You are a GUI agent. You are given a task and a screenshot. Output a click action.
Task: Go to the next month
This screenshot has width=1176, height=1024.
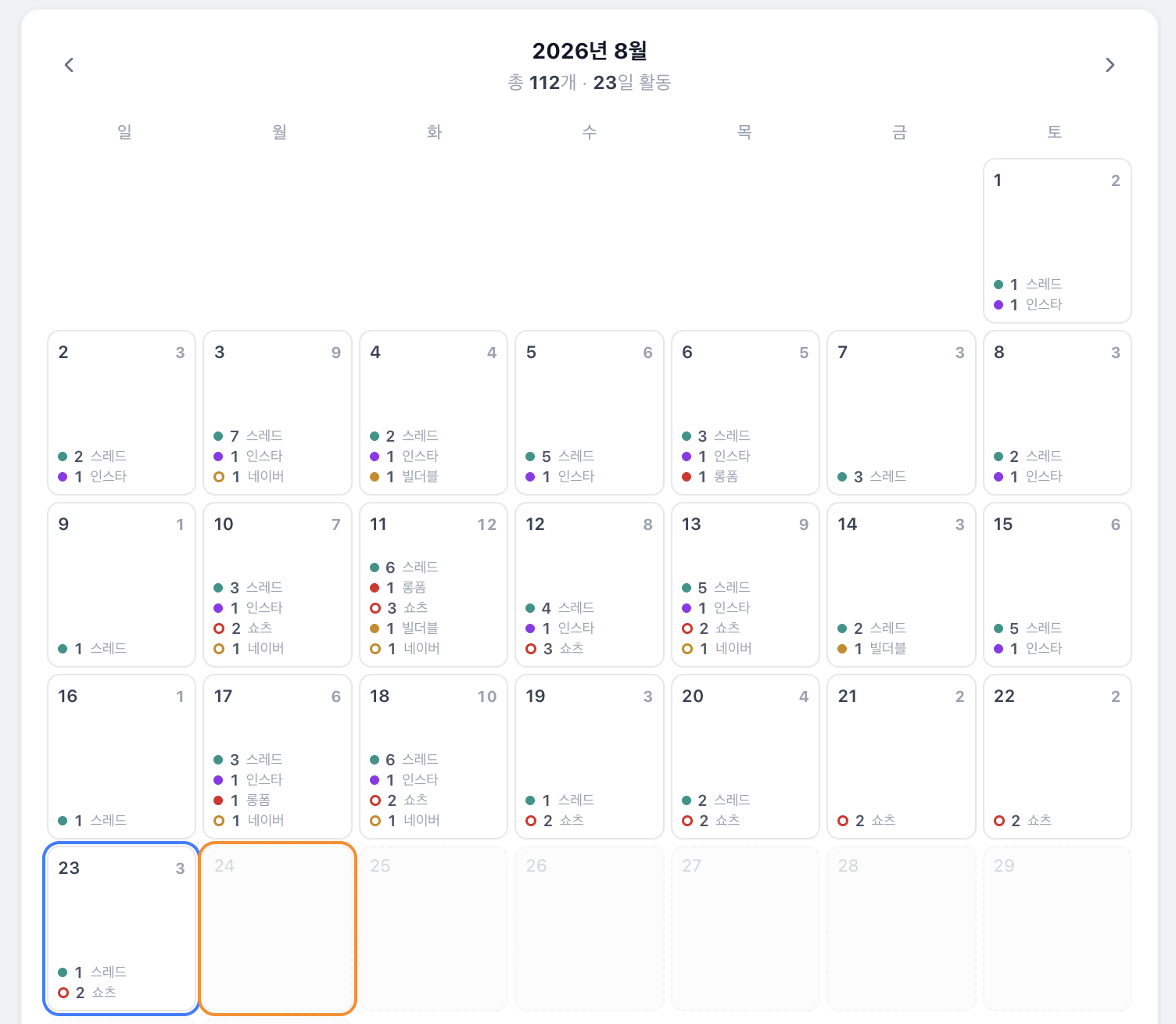pos(1110,65)
